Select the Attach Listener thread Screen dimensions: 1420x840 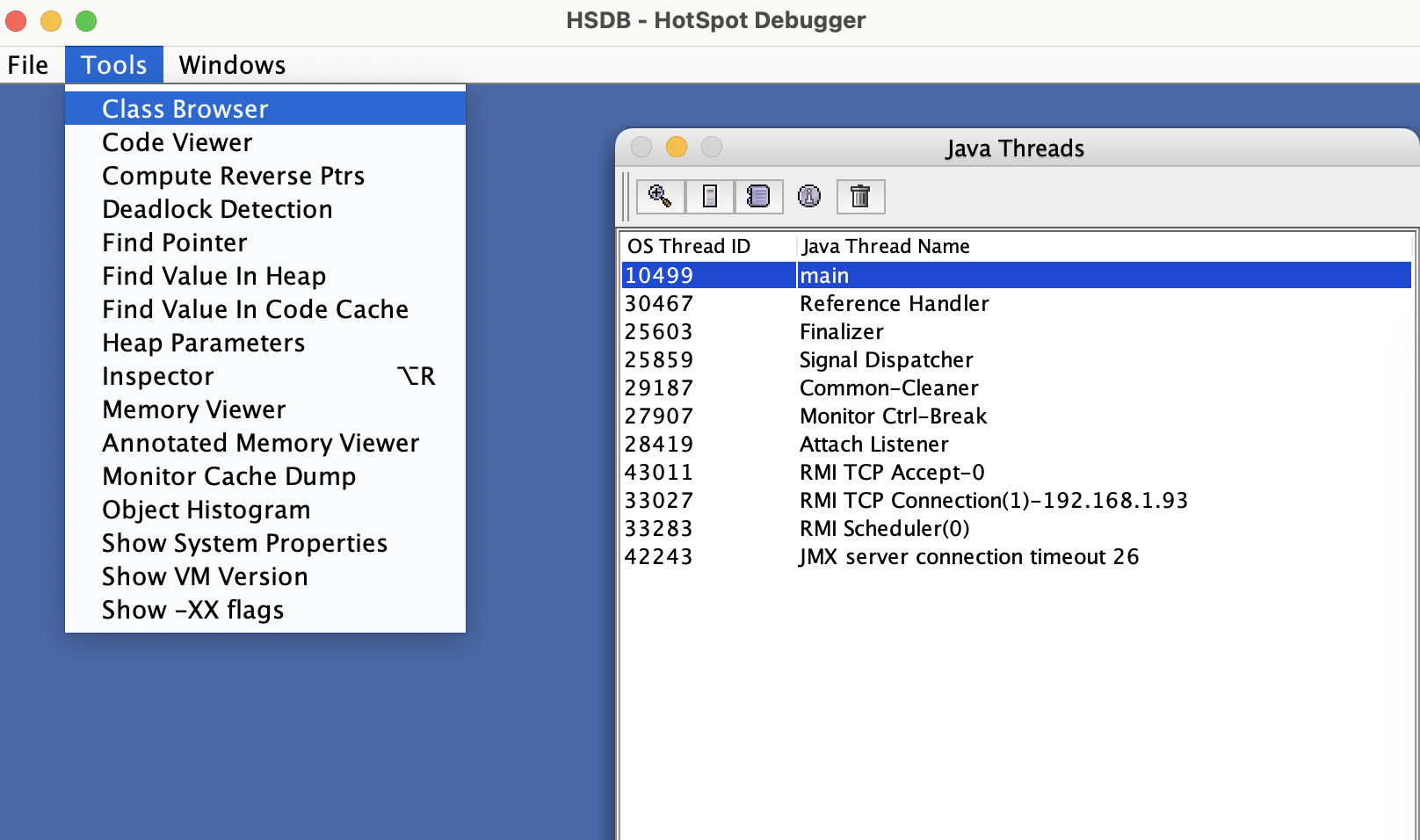click(x=1017, y=444)
